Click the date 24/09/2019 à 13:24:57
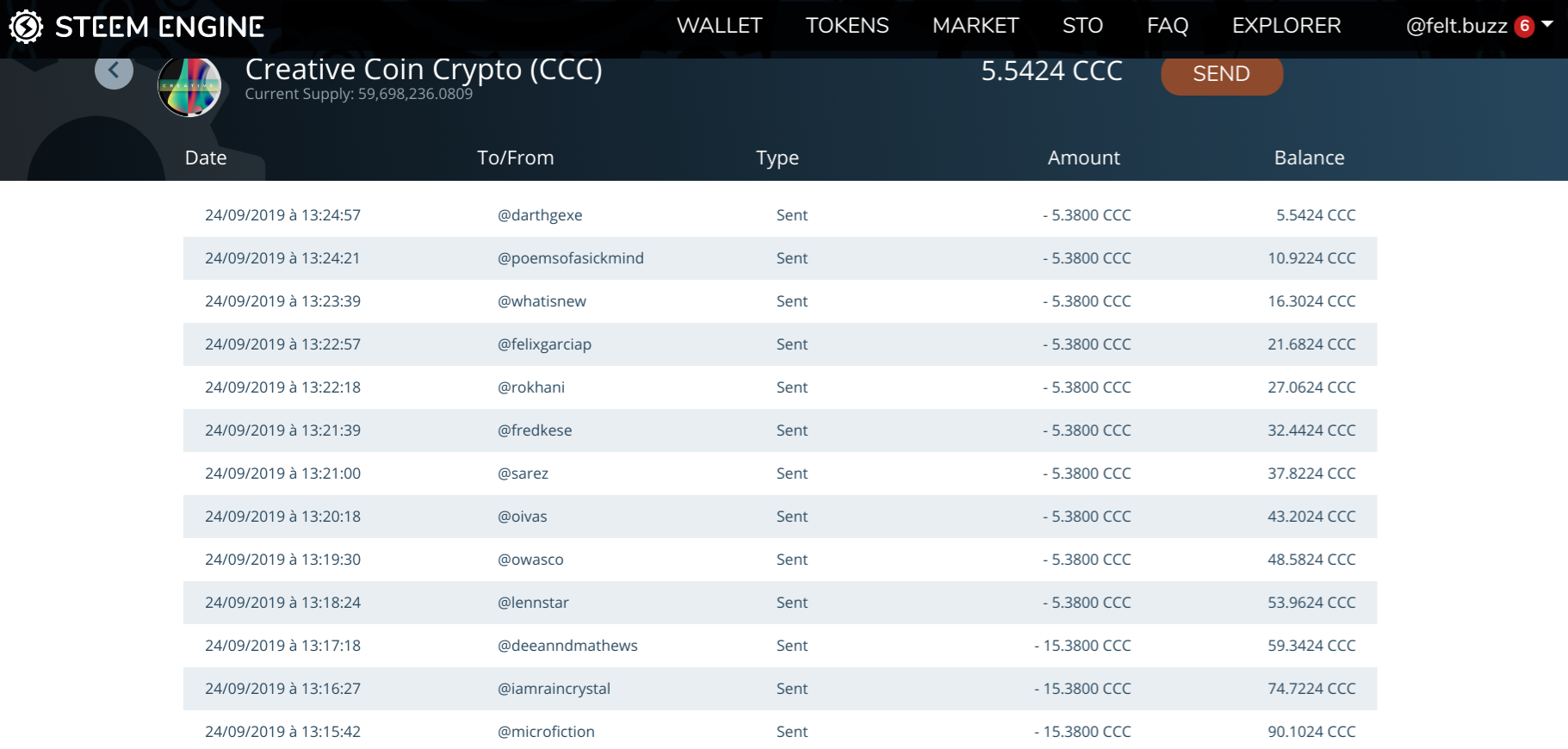 (x=282, y=215)
